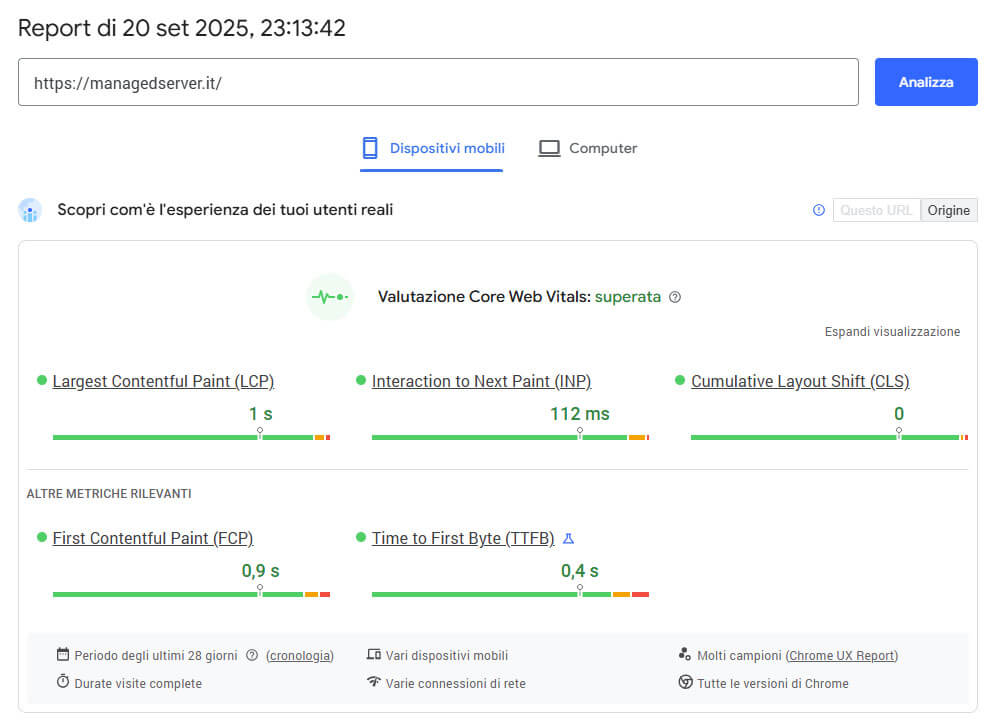Select the Origine view toggle
This screenshot has height=727, width=994.
point(948,210)
